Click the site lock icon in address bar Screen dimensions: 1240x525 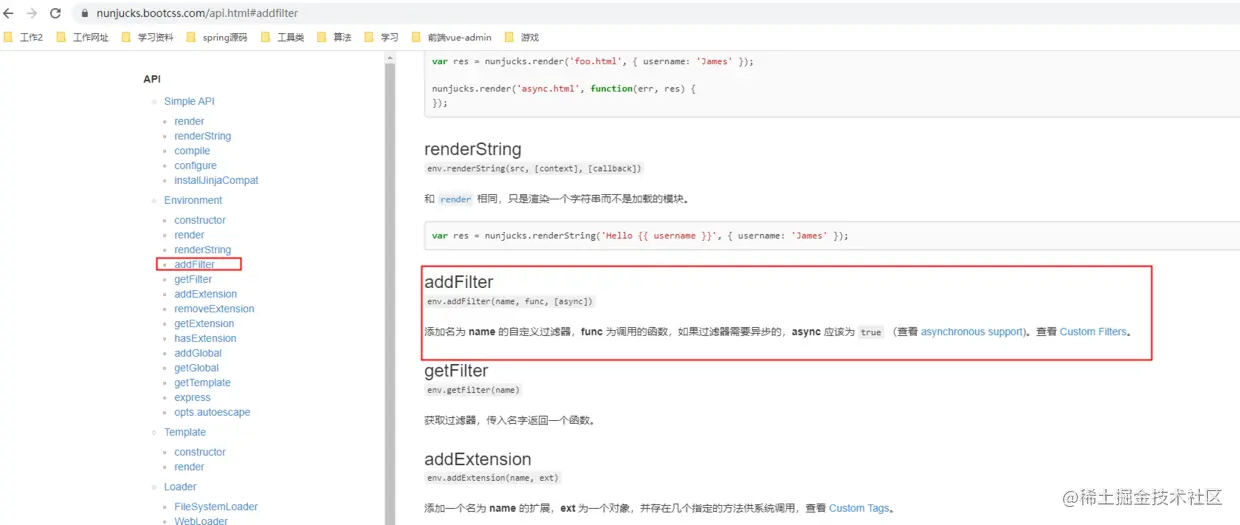coord(86,14)
